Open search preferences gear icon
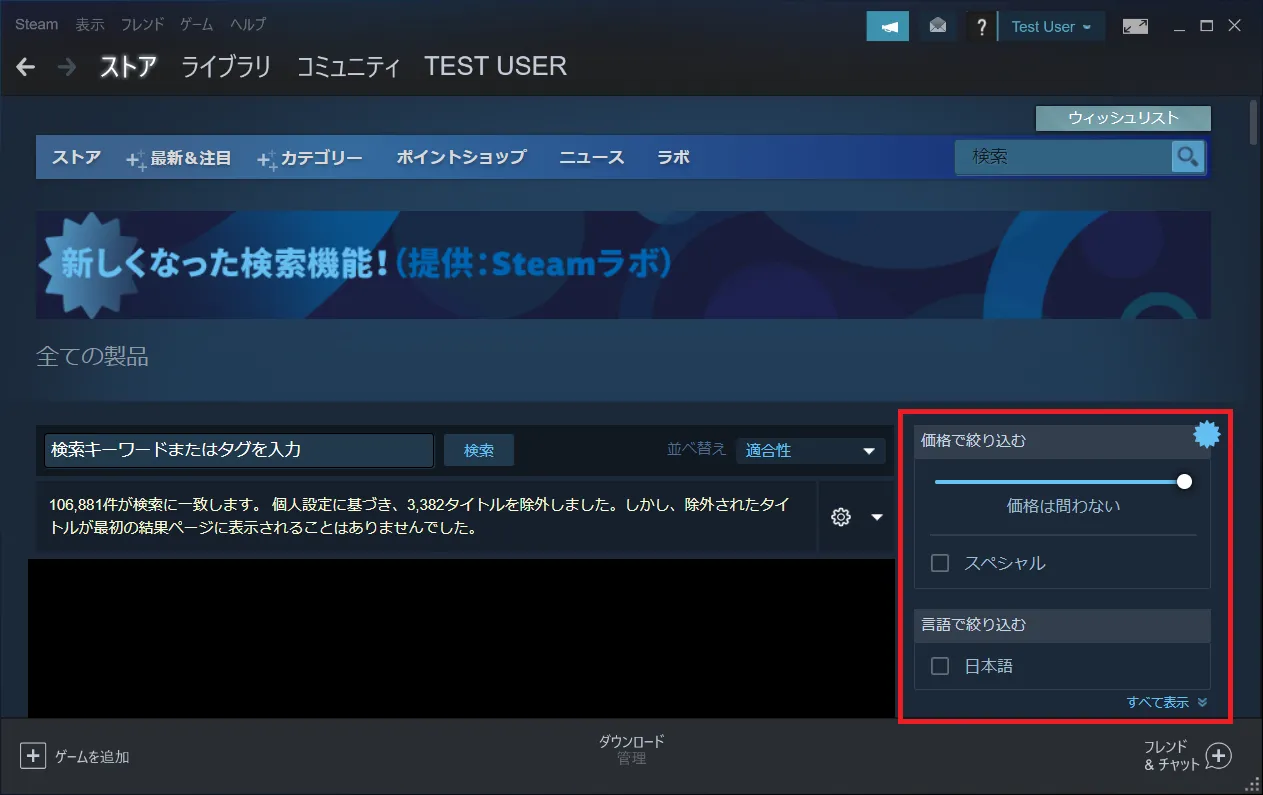This screenshot has width=1263, height=795. click(841, 517)
